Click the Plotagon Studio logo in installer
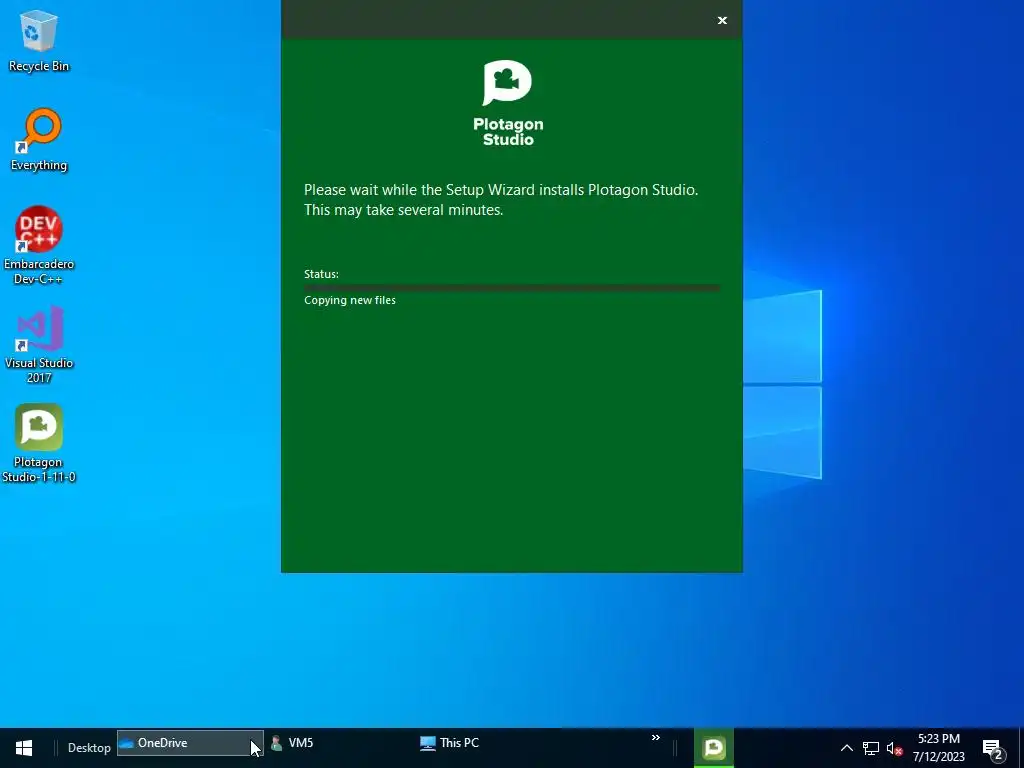1024x768 pixels. [508, 103]
